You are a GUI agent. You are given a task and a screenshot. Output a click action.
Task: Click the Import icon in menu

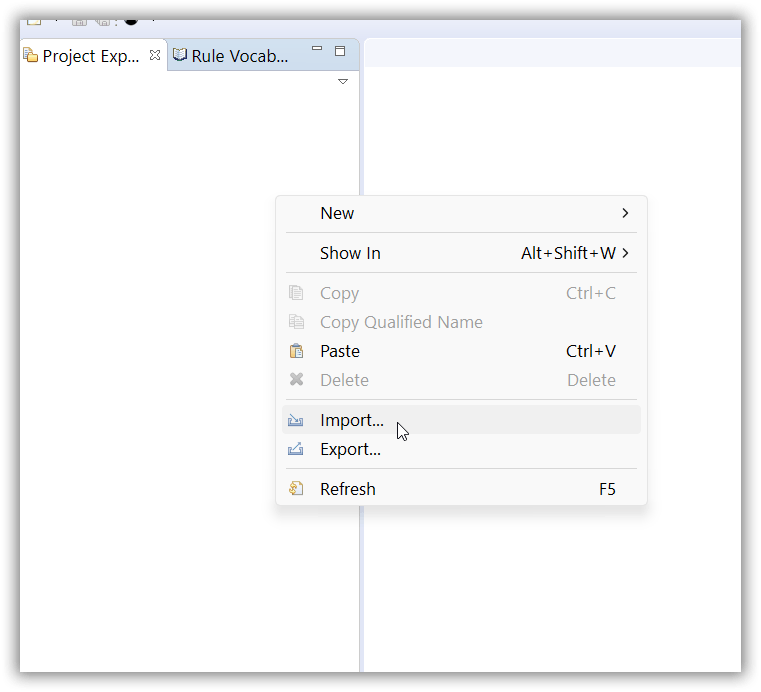click(296, 421)
